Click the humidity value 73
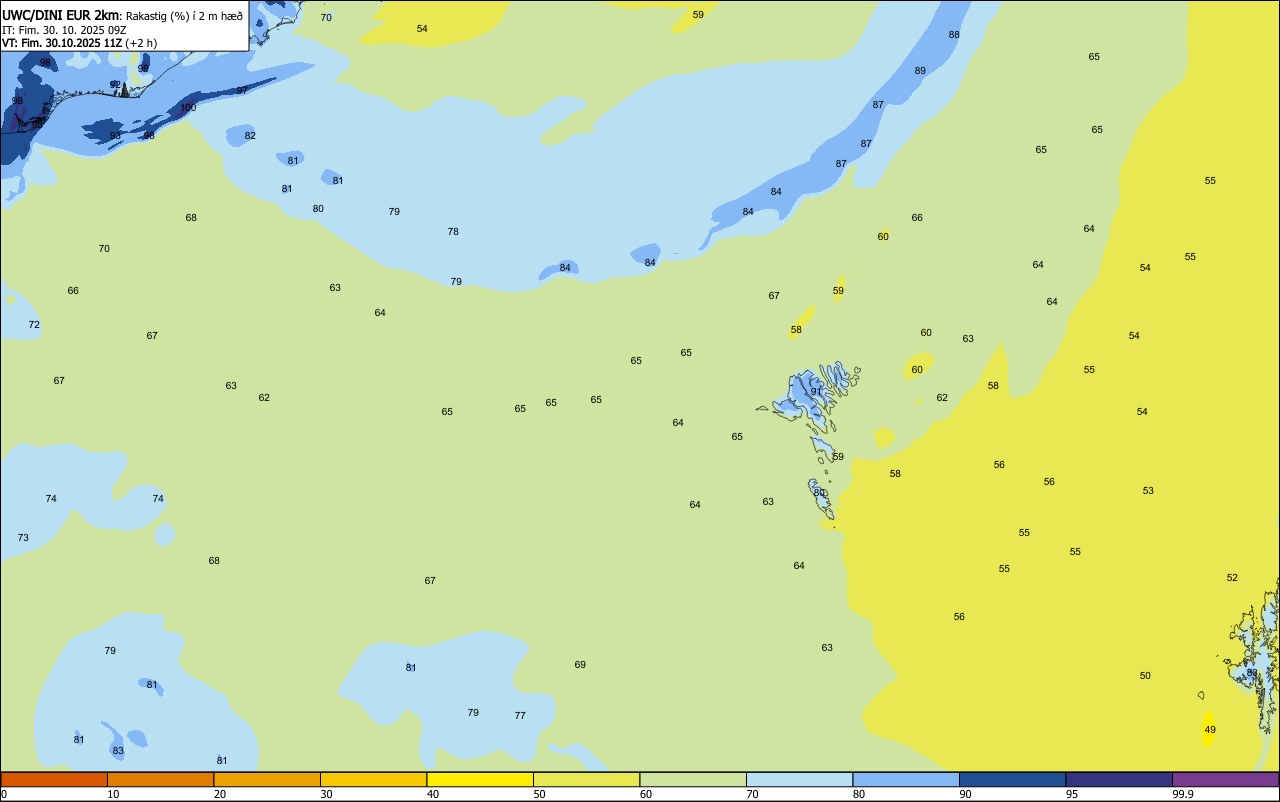Image resolution: width=1280 pixels, height=802 pixels. (x=23, y=538)
